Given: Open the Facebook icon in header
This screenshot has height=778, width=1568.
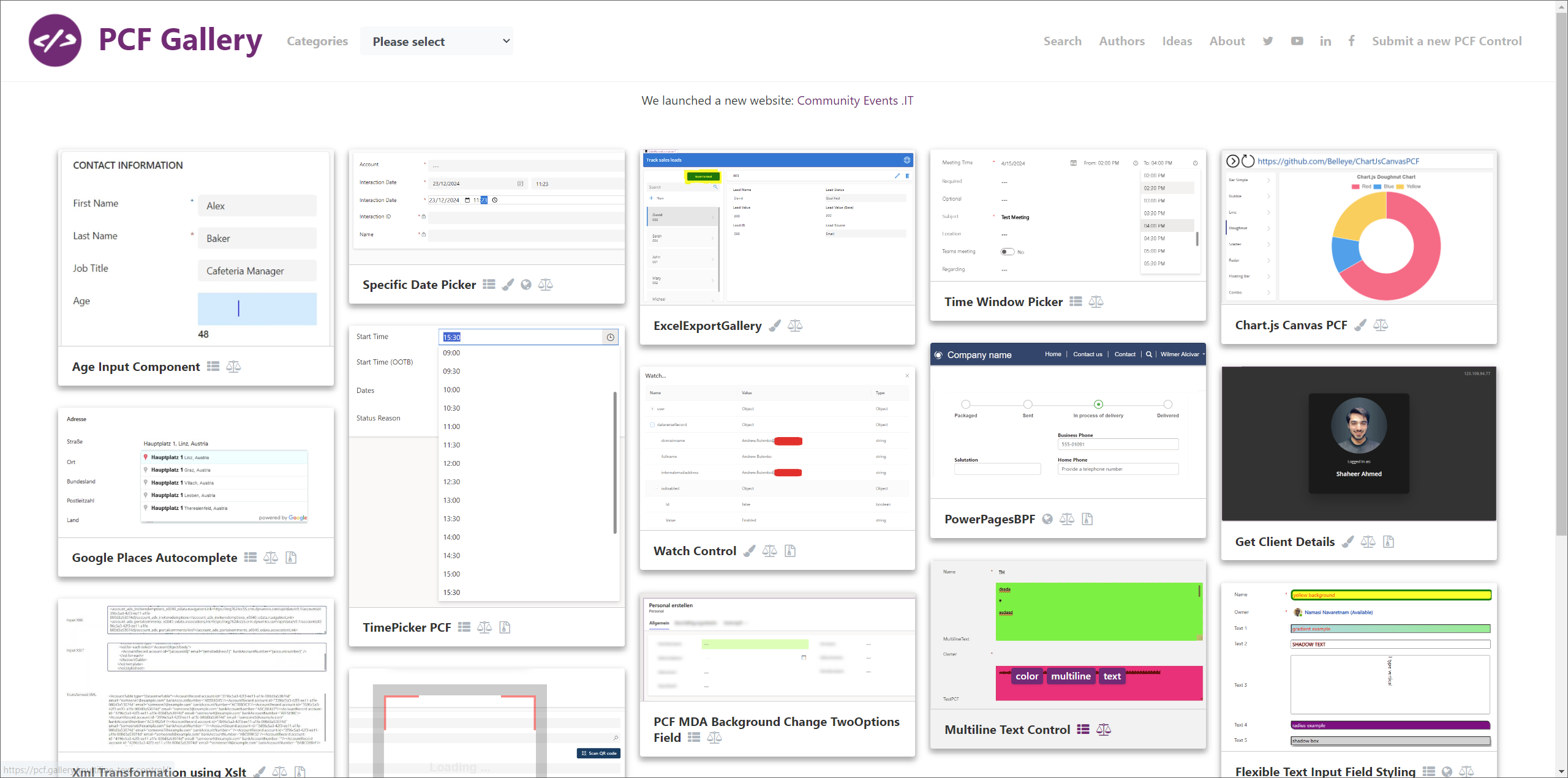Looking at the screenshot, I should [x=1351, y=41].
